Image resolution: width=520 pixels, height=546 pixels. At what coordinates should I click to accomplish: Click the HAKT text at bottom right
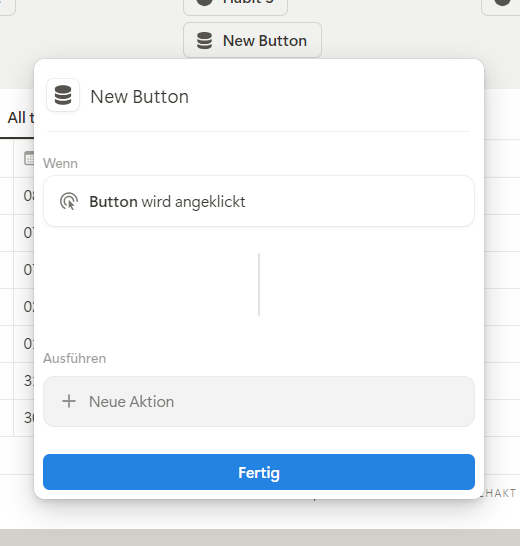(500, 493)
